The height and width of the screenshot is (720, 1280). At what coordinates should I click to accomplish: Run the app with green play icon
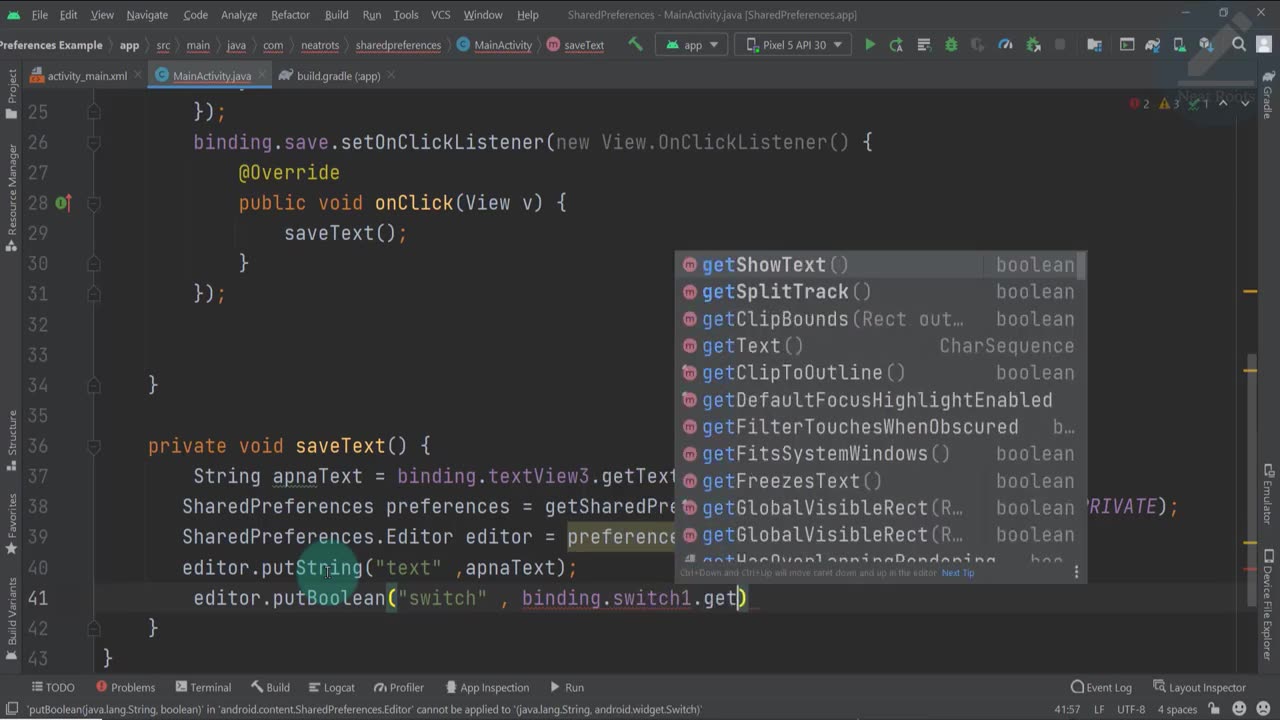[870, 45]
